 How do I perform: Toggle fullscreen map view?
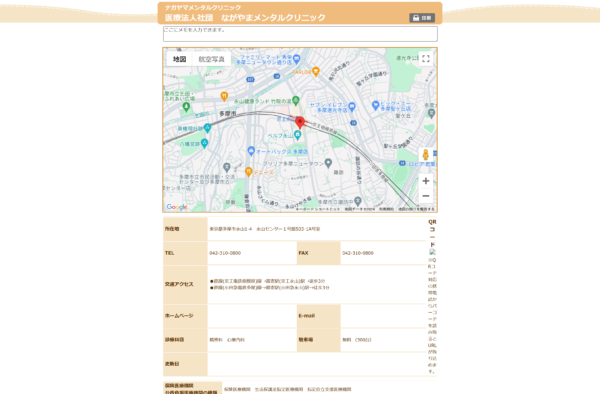coord(426,59)
